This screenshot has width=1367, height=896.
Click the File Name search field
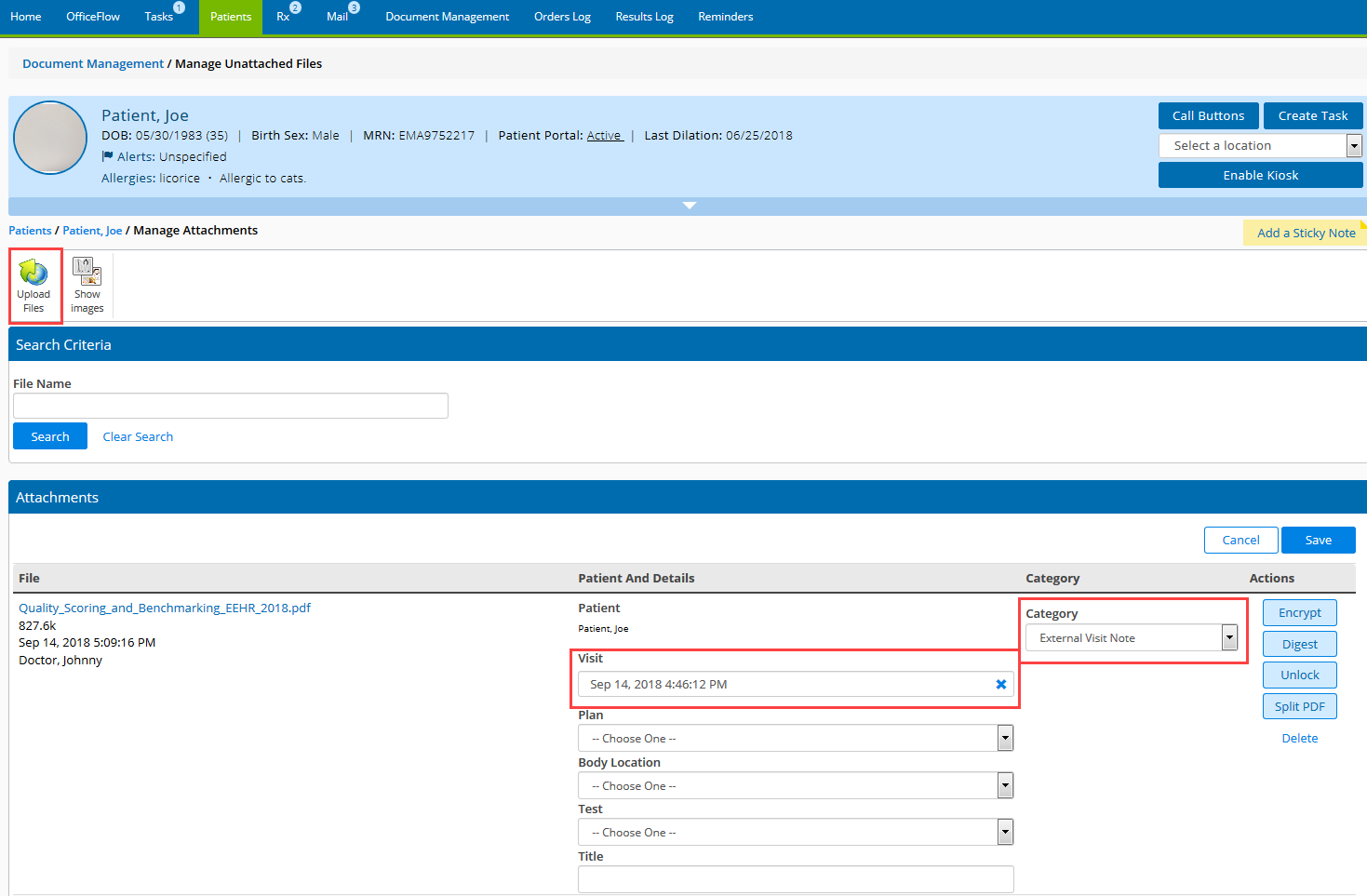231,406
